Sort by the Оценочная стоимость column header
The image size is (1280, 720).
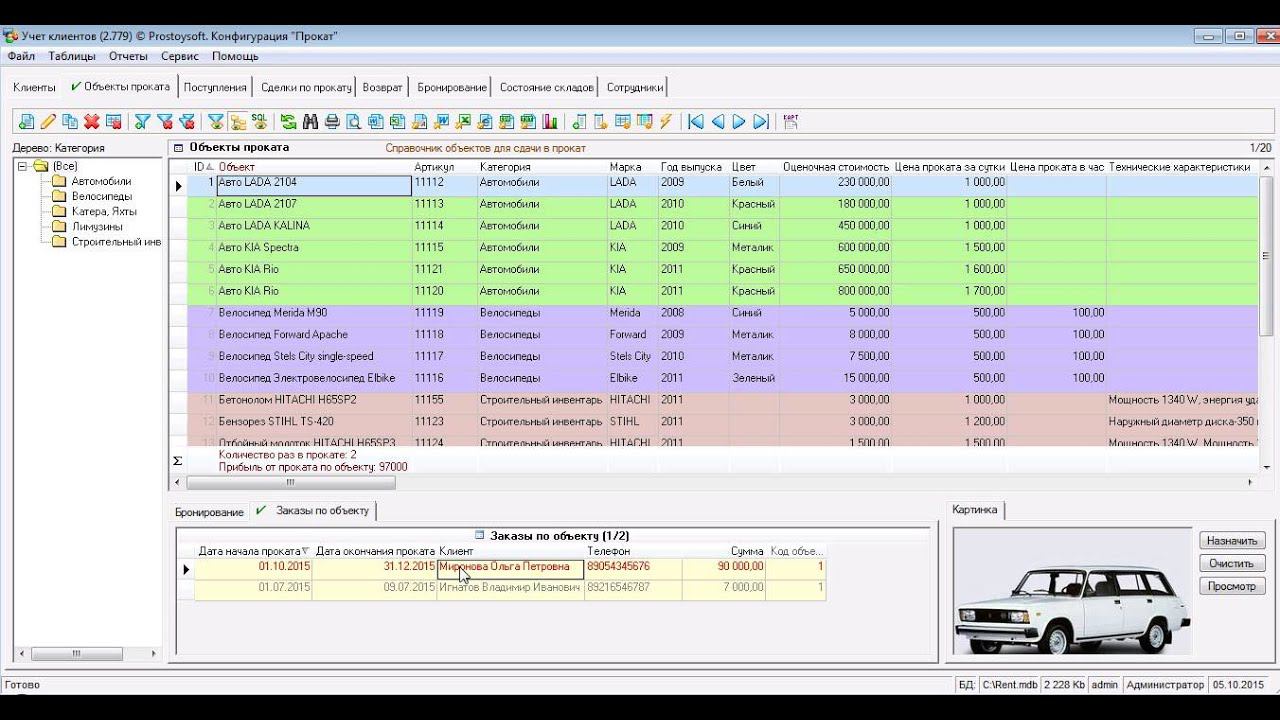click(836, 167)
